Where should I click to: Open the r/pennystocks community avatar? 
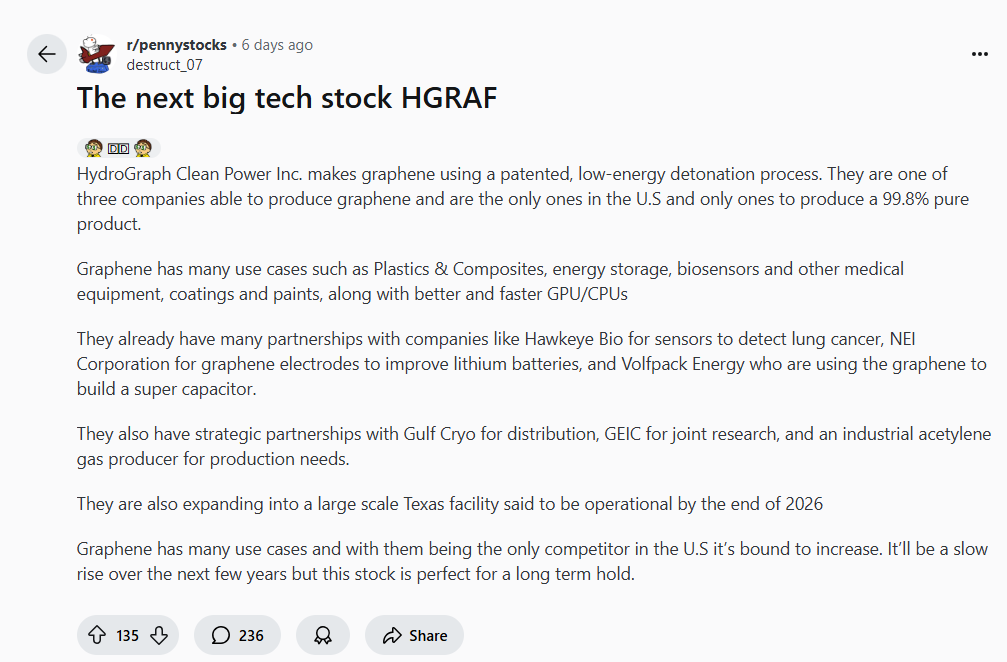(x=97, y=54)
